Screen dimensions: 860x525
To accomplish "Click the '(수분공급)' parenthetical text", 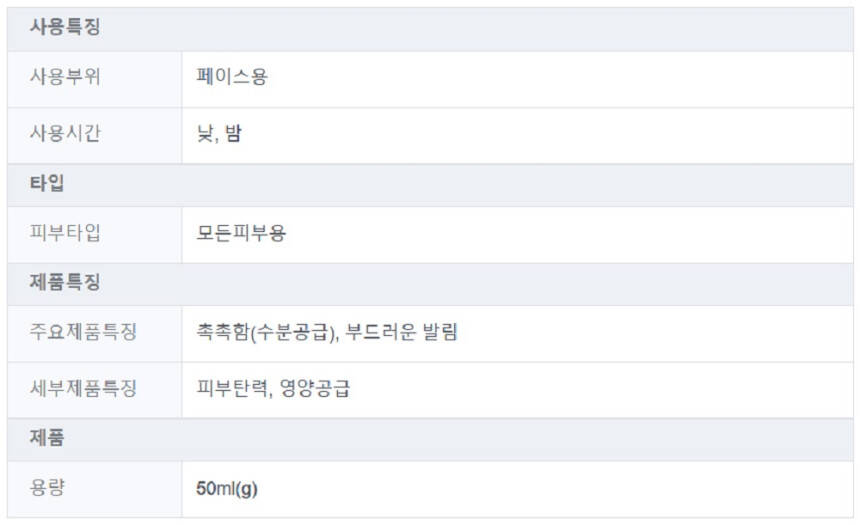I will coord(289,332).
